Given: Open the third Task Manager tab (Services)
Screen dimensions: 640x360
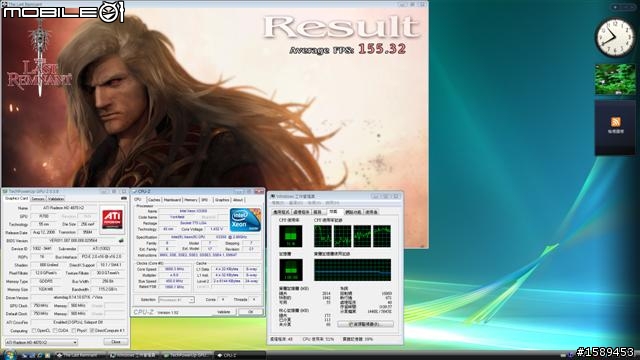Looking at the screenshot, I should [318, 212].
